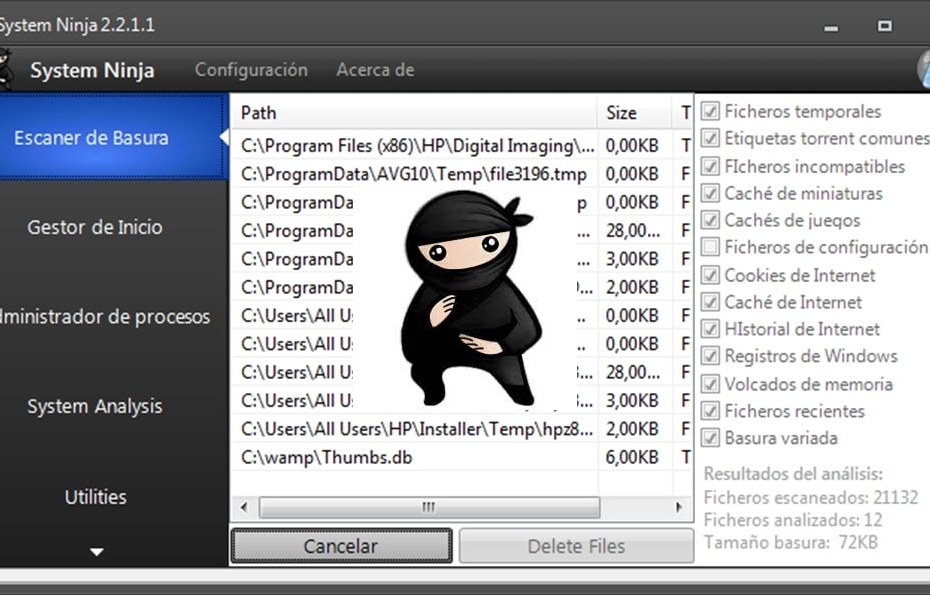Image resolution: width=930 pixels, height=595 pixels.
Task: Open Administrador de procesos section
Action: pos(105,316)
